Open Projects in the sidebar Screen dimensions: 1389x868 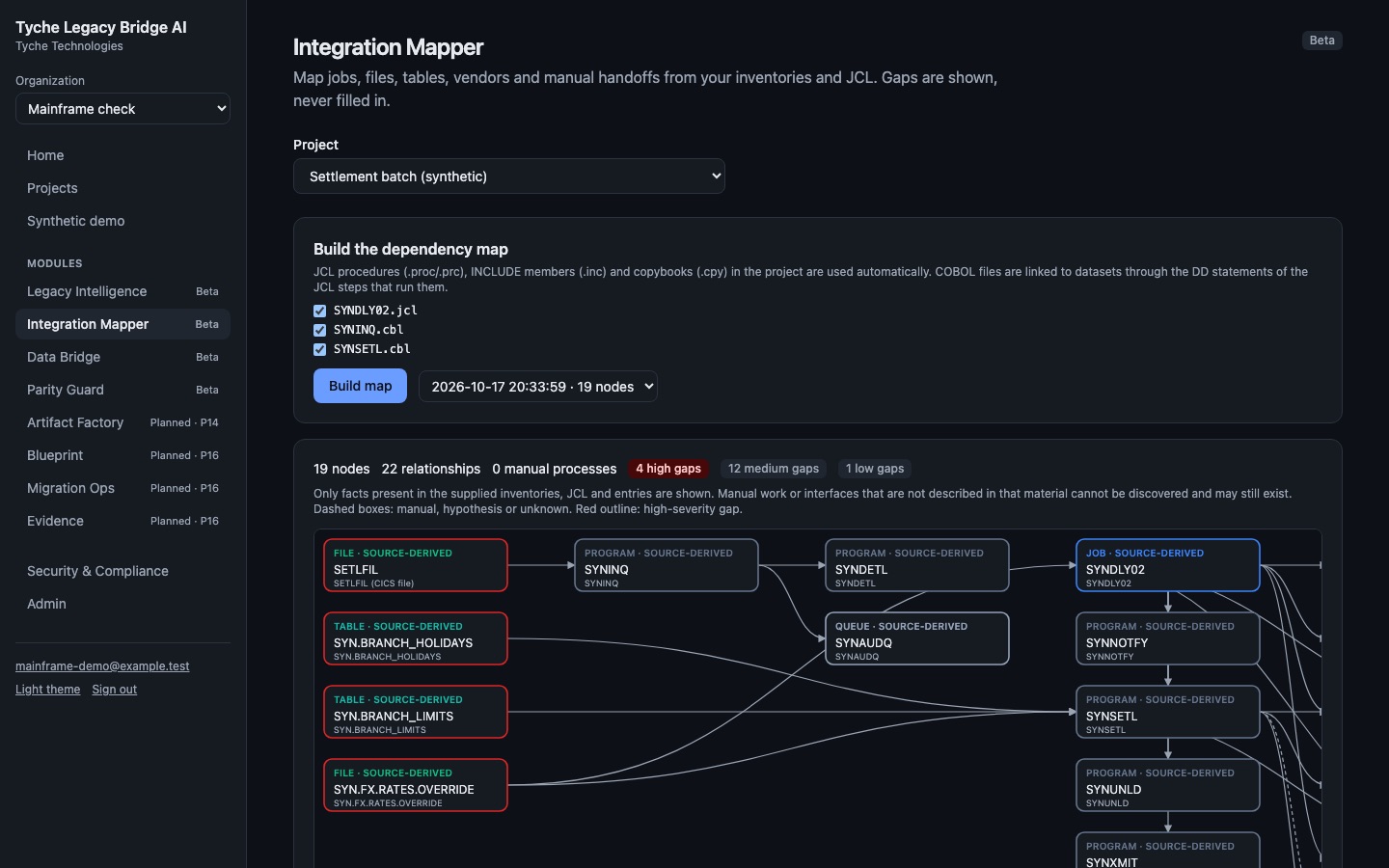[123, 188]
